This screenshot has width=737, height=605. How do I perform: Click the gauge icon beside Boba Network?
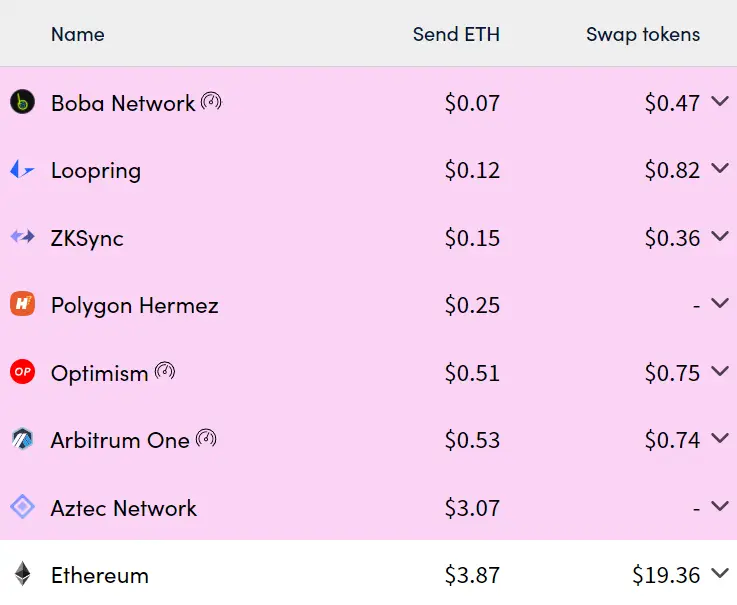[211, 101]
